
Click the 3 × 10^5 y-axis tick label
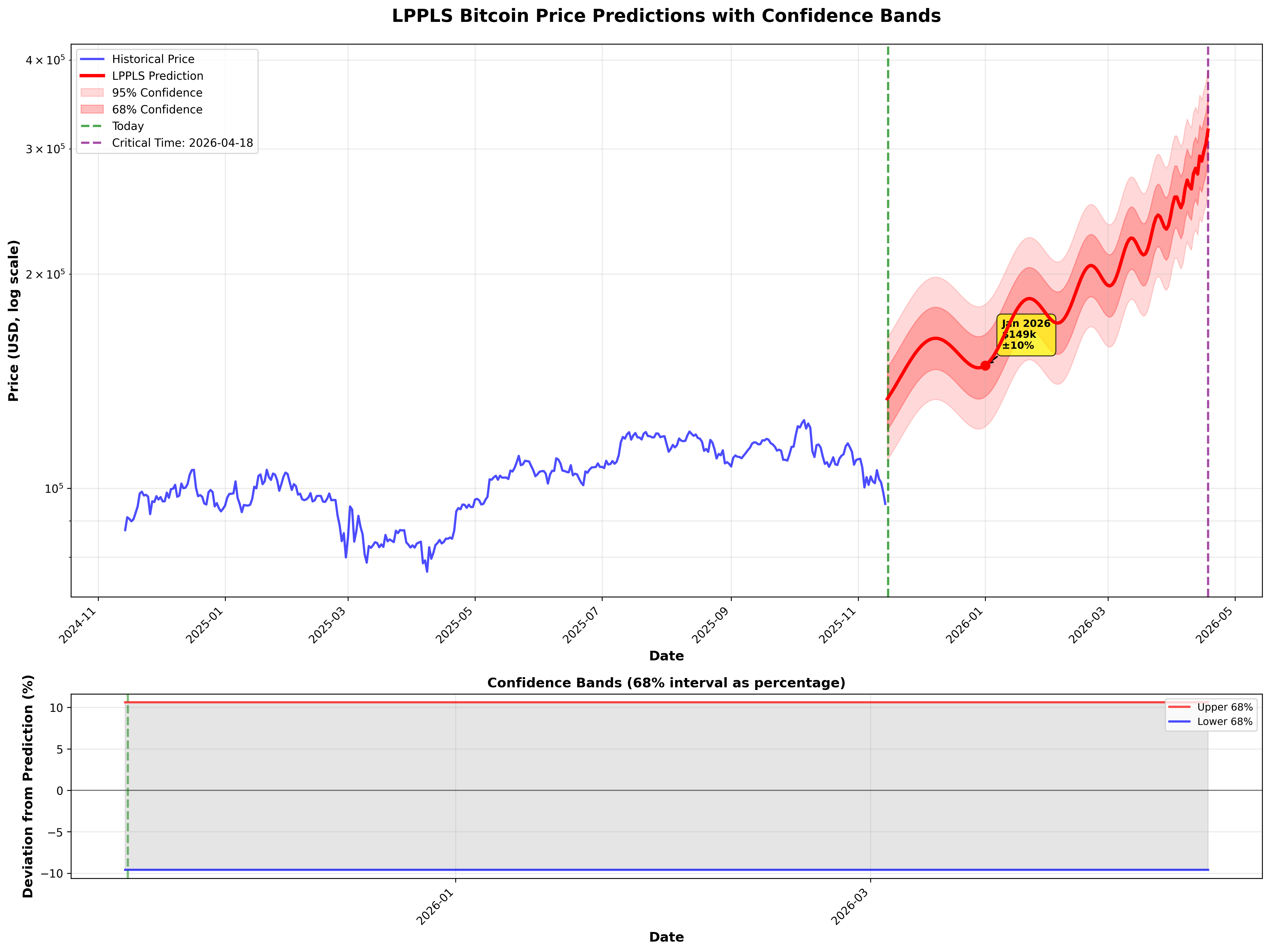45,149
